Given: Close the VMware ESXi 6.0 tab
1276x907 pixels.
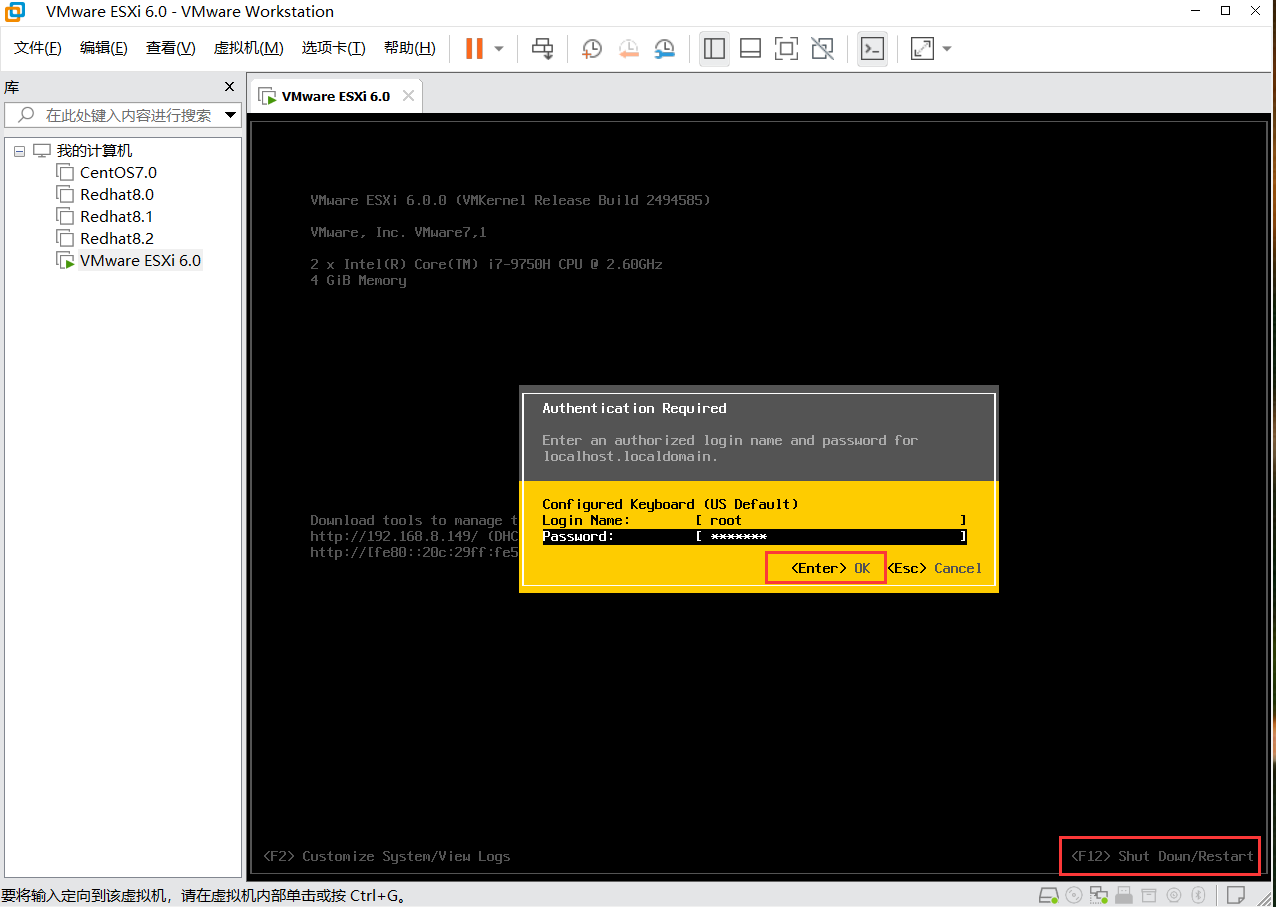Looking at the screenshot, I should click(x=408, y=96).
